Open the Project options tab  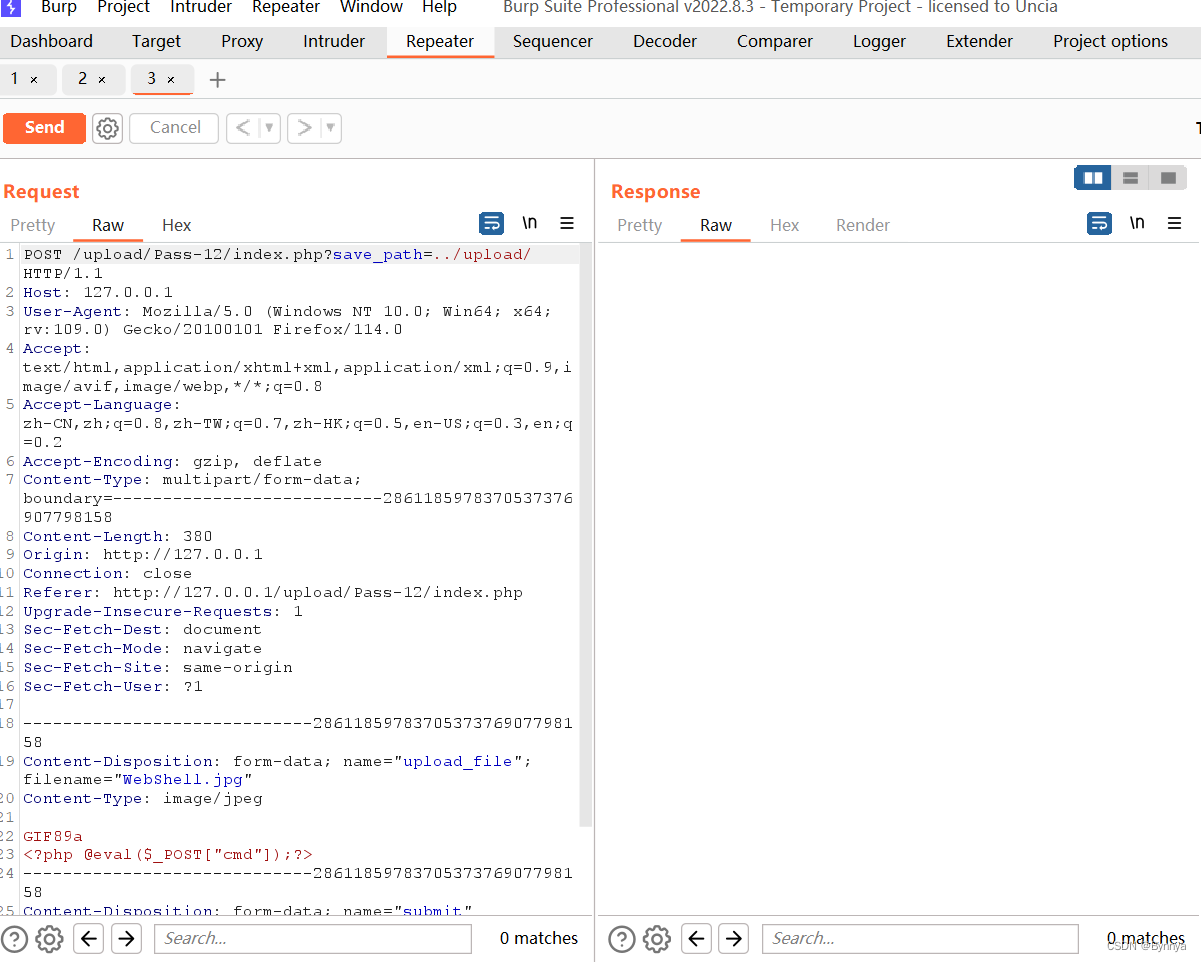pyautogui.click(x=1110, y=41)
